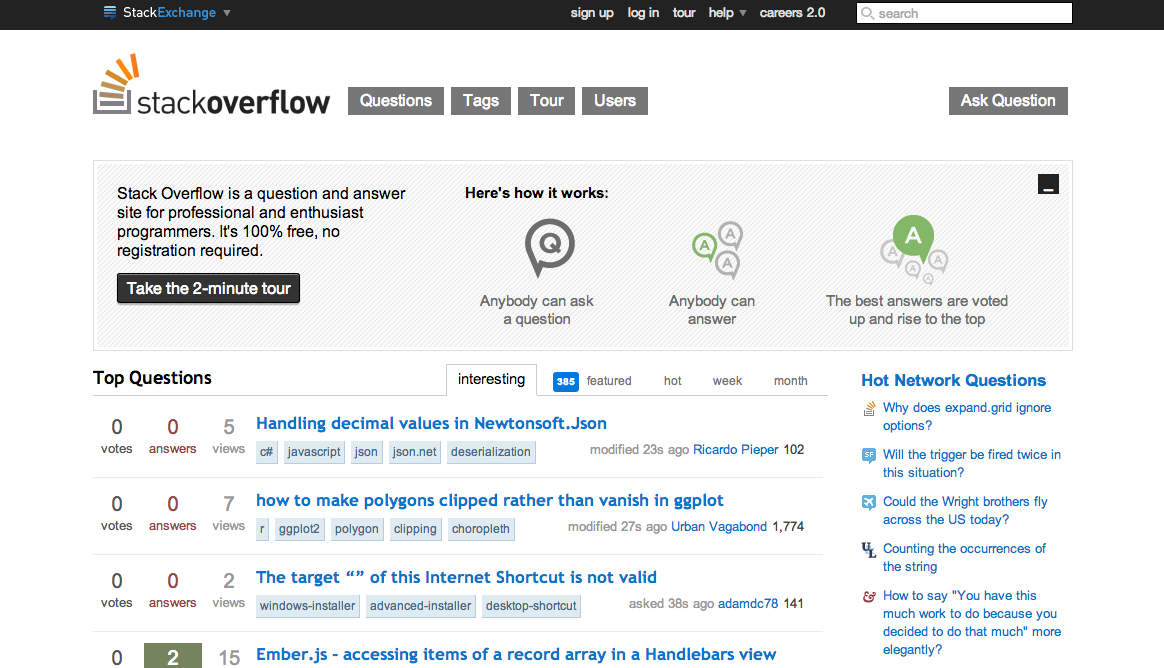The height and width of the screenshot is (668, 1164).
Task: Switch to the week tab
Action: (727, 381)
